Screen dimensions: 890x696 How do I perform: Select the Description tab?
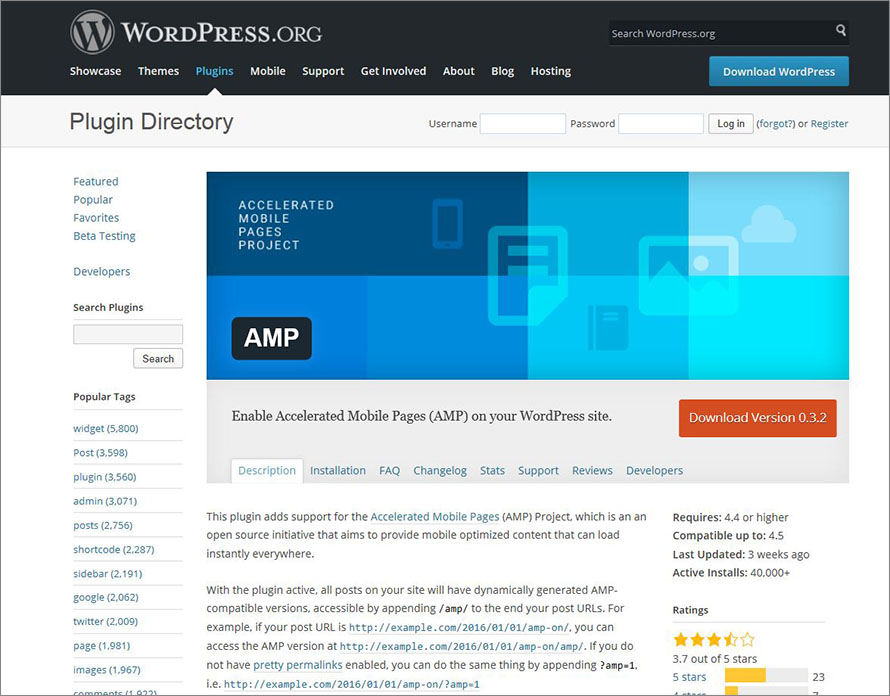[x=267, y=471]
